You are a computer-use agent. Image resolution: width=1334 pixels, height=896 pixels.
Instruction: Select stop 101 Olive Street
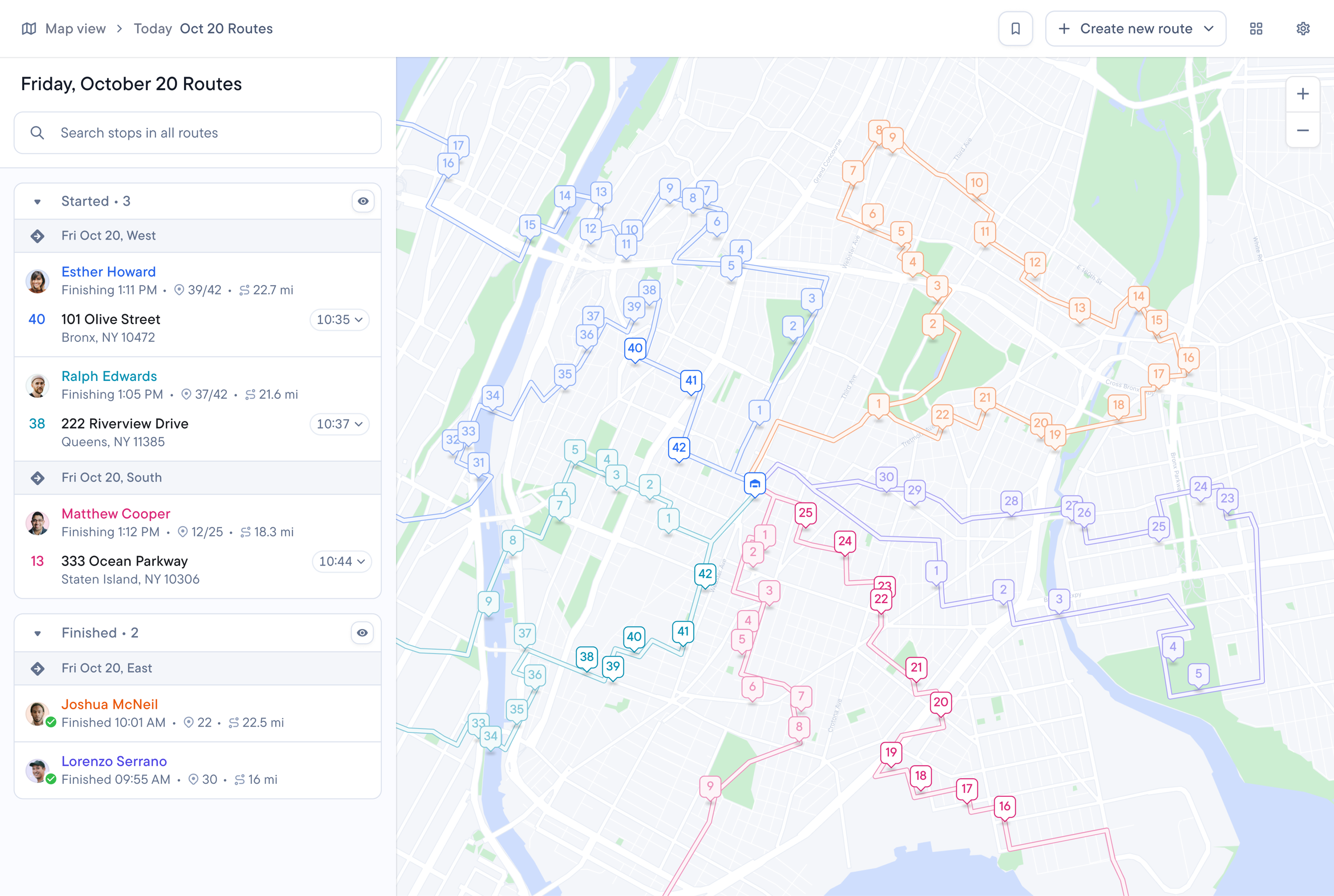[111, 320]
